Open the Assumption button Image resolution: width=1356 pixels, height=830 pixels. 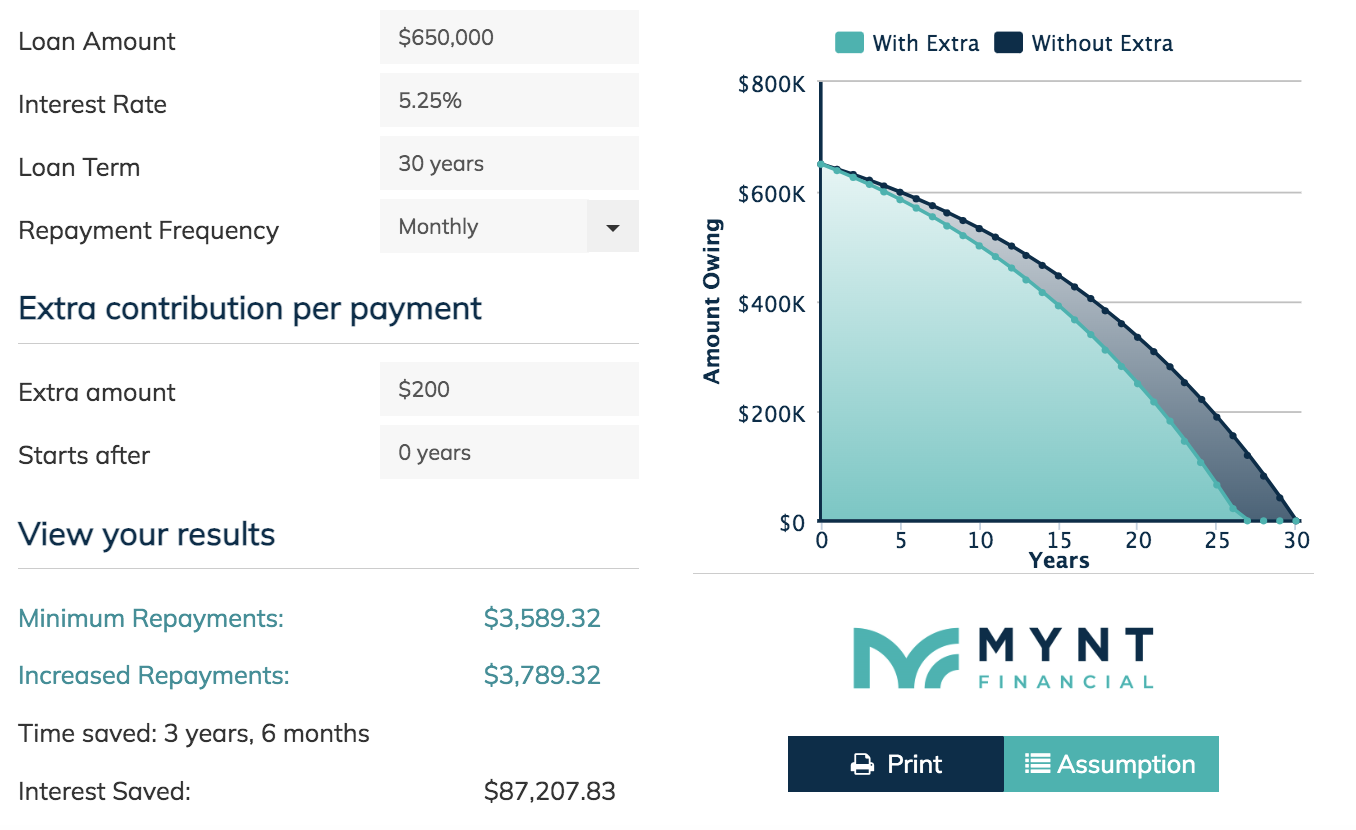click(x=1111, y=764)
